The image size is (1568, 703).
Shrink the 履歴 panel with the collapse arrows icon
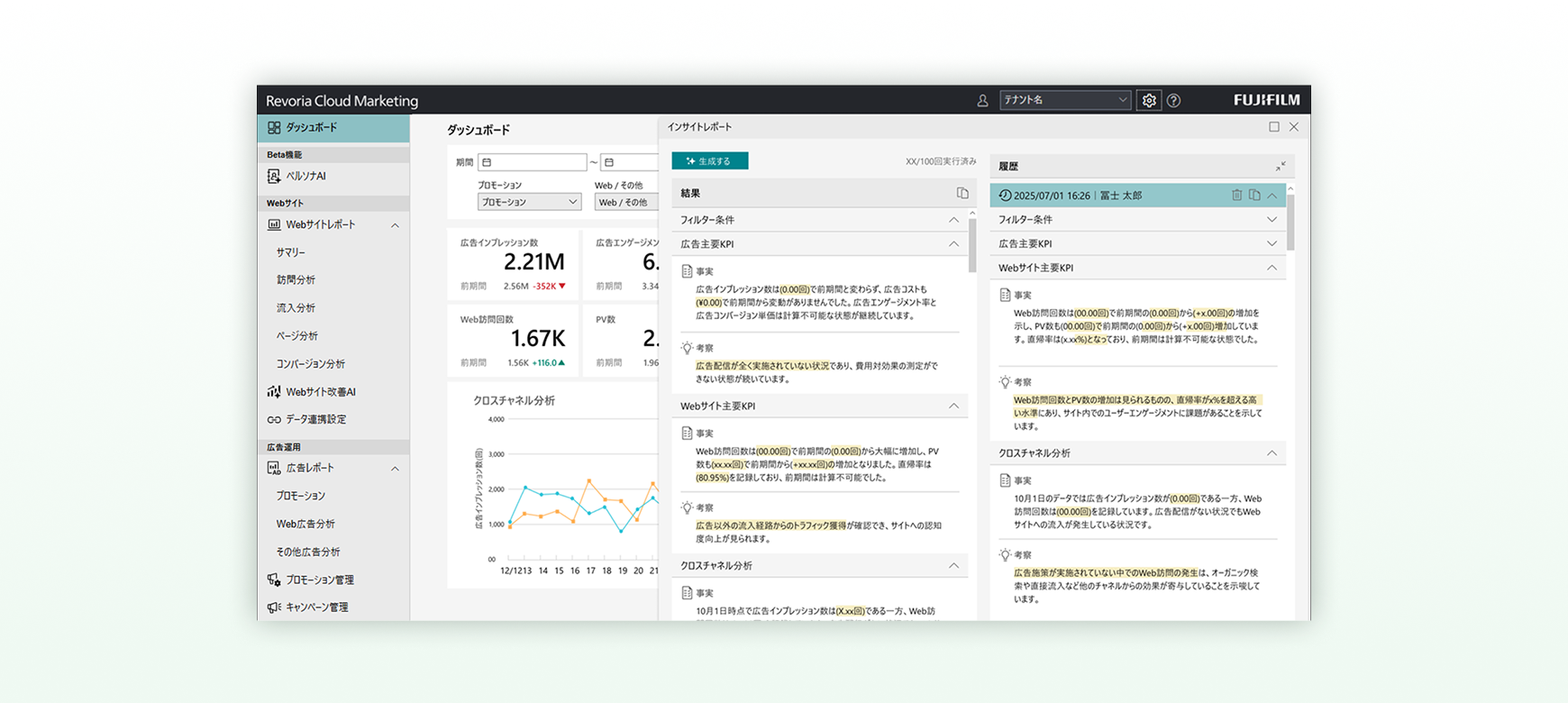1281,167
